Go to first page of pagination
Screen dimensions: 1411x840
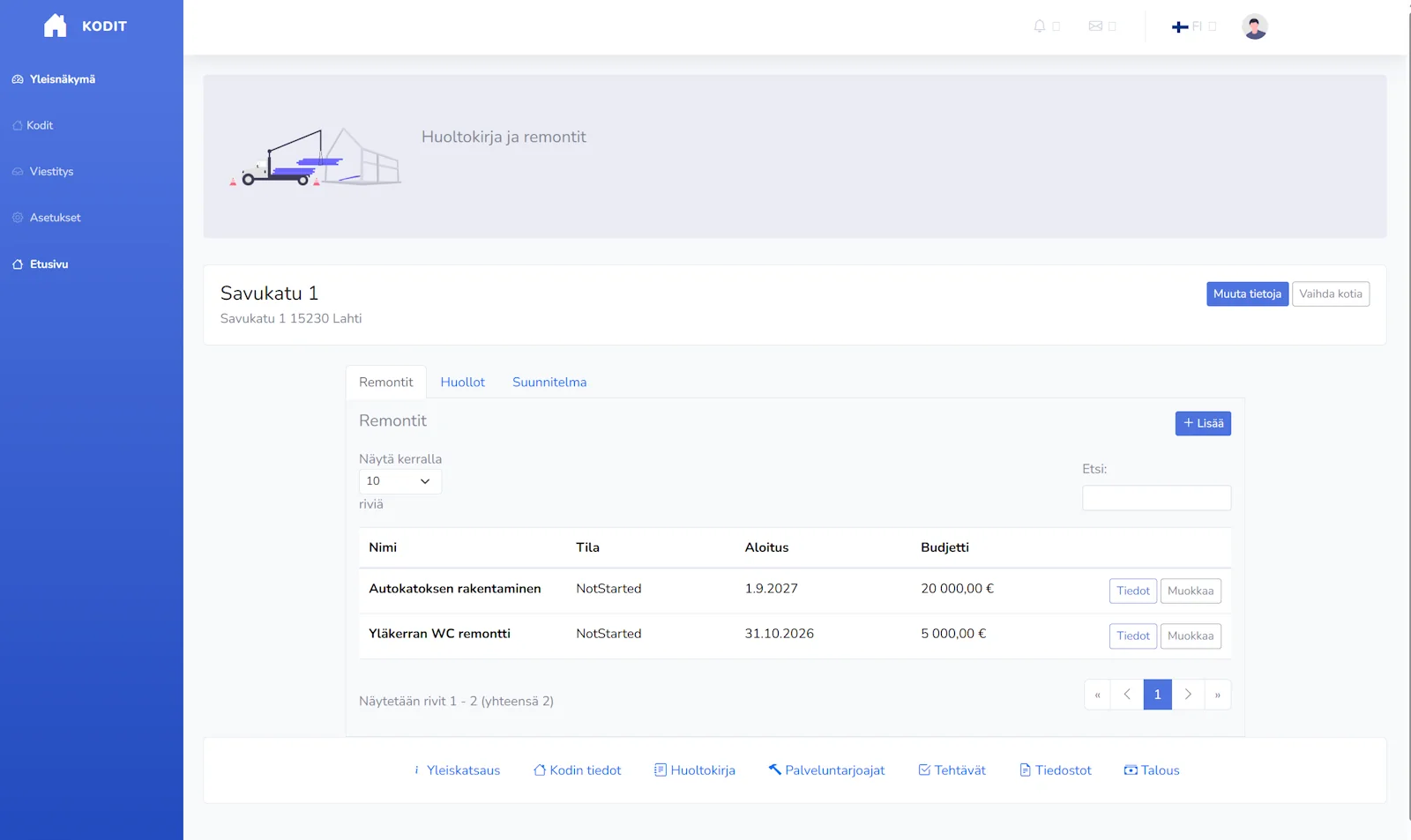coord(1098,695)
